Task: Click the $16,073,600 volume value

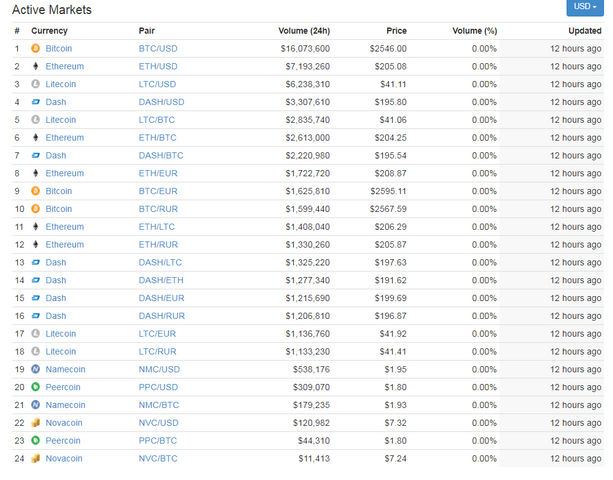Action: pyautogui.click(x=305, y=48)
